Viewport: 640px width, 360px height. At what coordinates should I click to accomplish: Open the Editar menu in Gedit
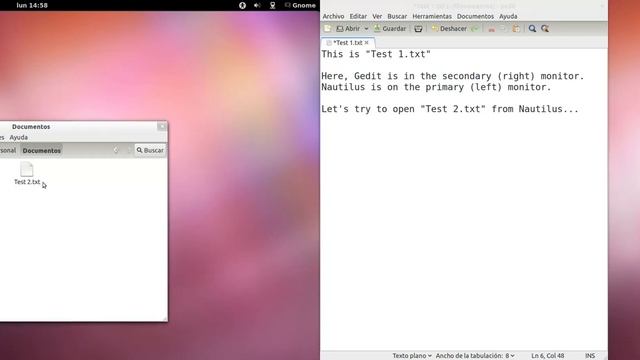pos(358,16)
